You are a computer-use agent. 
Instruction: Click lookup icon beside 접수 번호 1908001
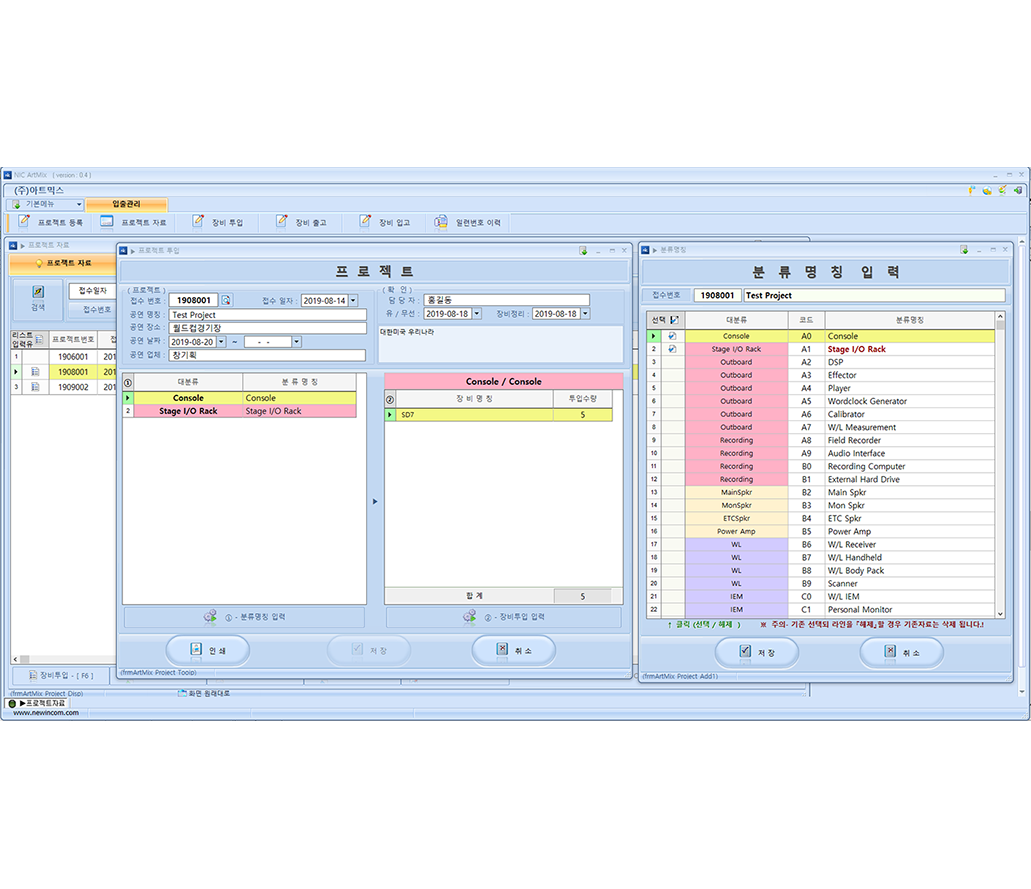click(x=227, y=300)
